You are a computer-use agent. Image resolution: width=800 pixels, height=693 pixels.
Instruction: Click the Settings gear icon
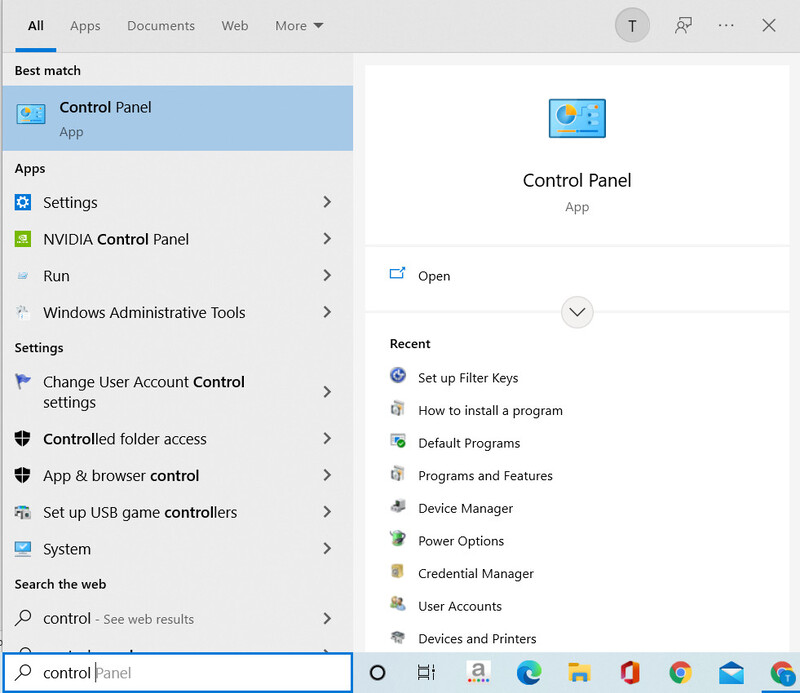click(x=22, y=203)
